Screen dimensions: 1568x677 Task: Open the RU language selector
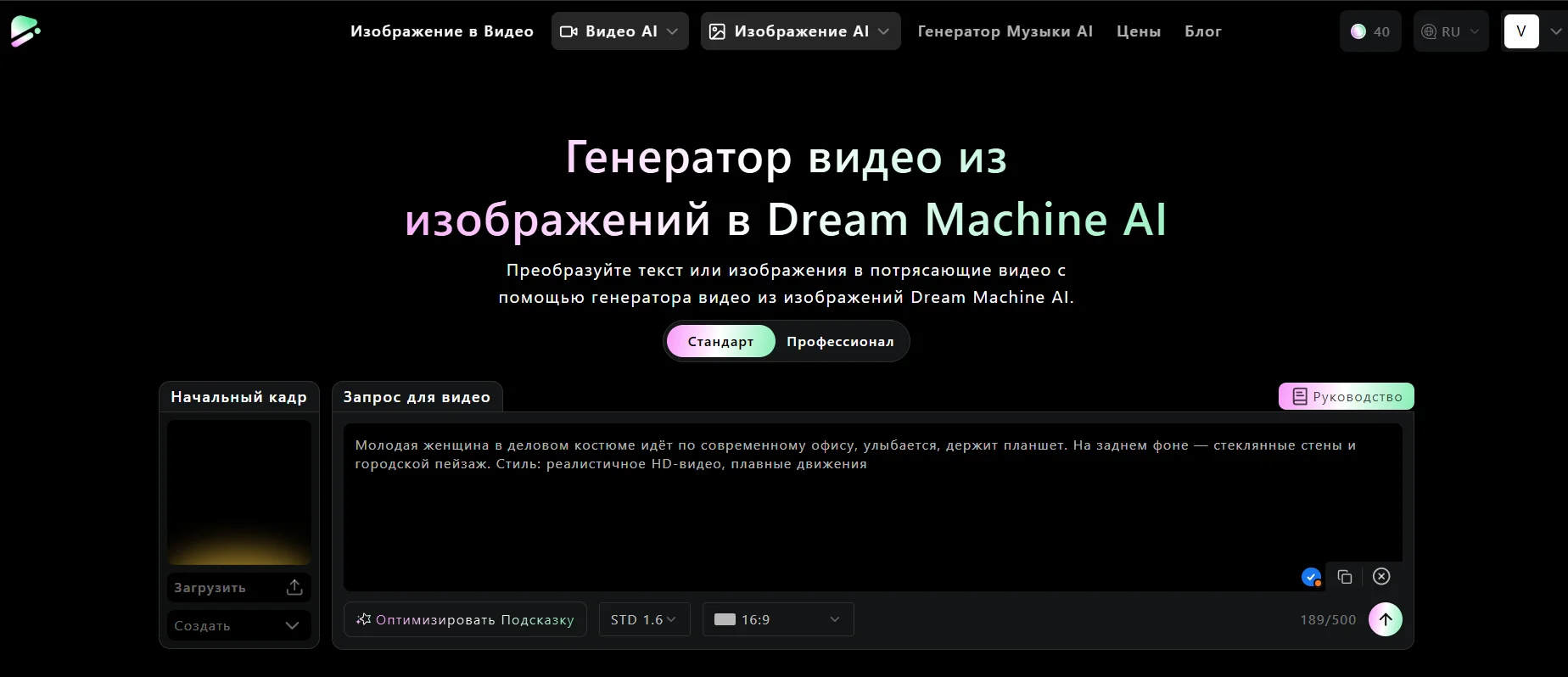[x=1451, y=31]
